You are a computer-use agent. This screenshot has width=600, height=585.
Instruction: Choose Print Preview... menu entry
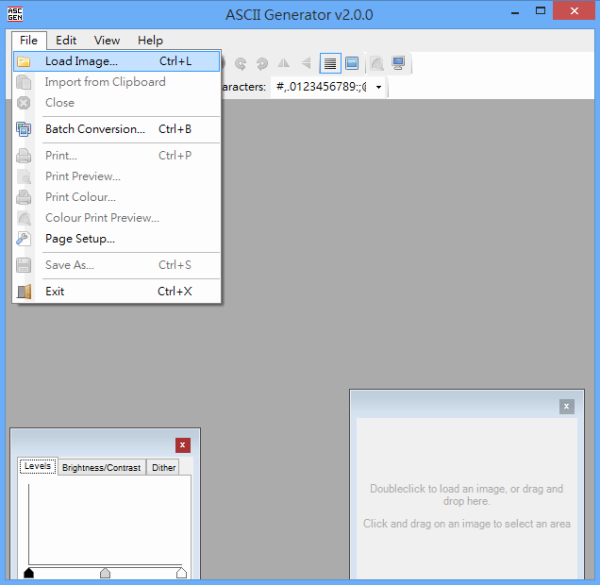(x=117, y=176)
